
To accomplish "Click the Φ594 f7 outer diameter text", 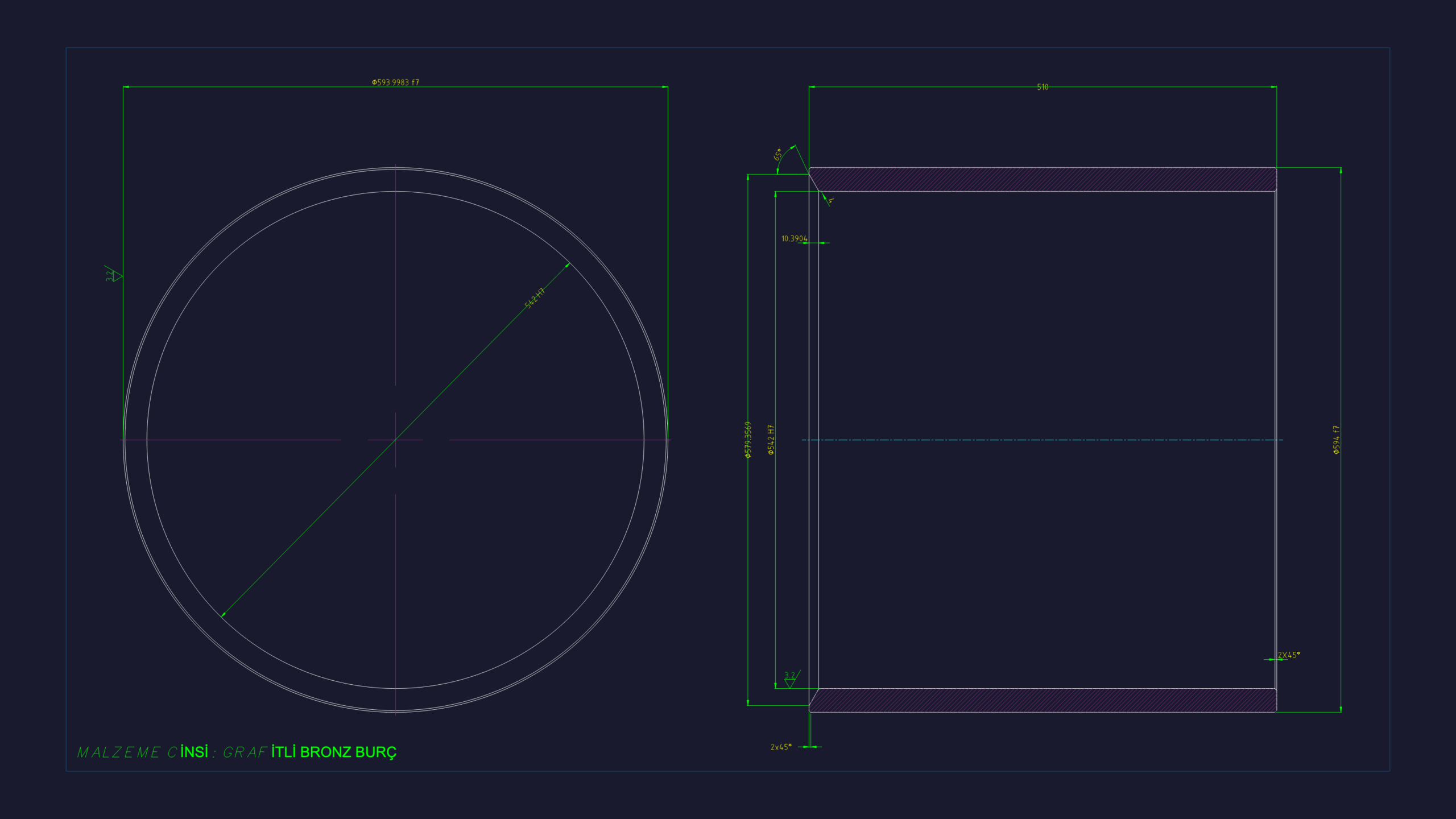I will coord(1336,440).
